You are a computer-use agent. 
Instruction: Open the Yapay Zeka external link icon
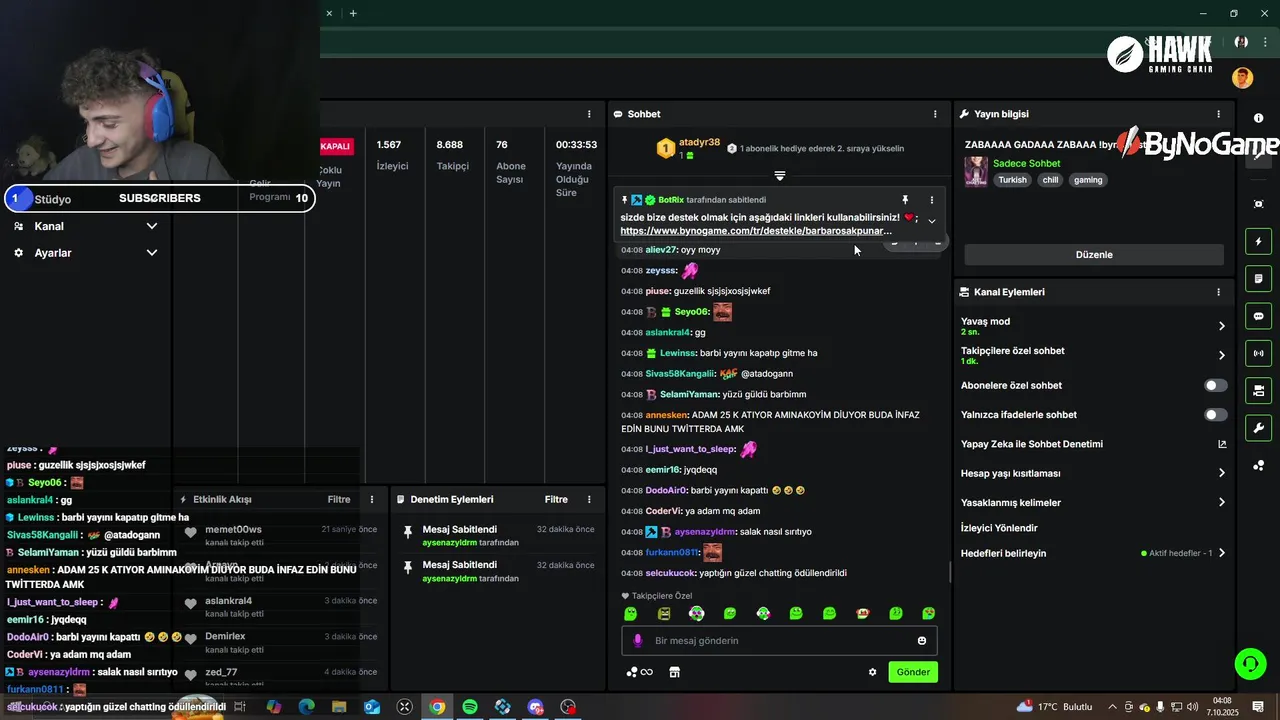click(1222, 444)
